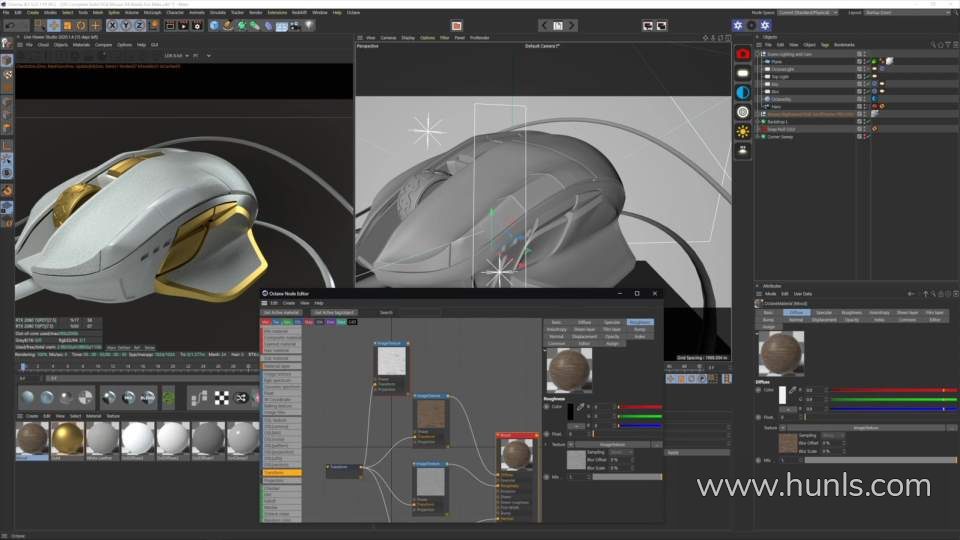Switch to Roughness tab in Node Editor
Viewport: 960px width, 540px height.
(640, 322)
